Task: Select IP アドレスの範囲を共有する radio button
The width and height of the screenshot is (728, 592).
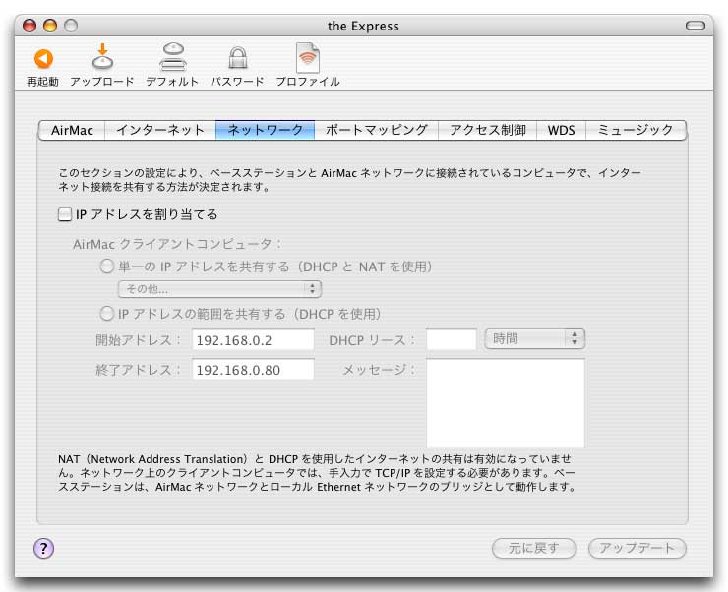Action: click(x=106, y=314)
